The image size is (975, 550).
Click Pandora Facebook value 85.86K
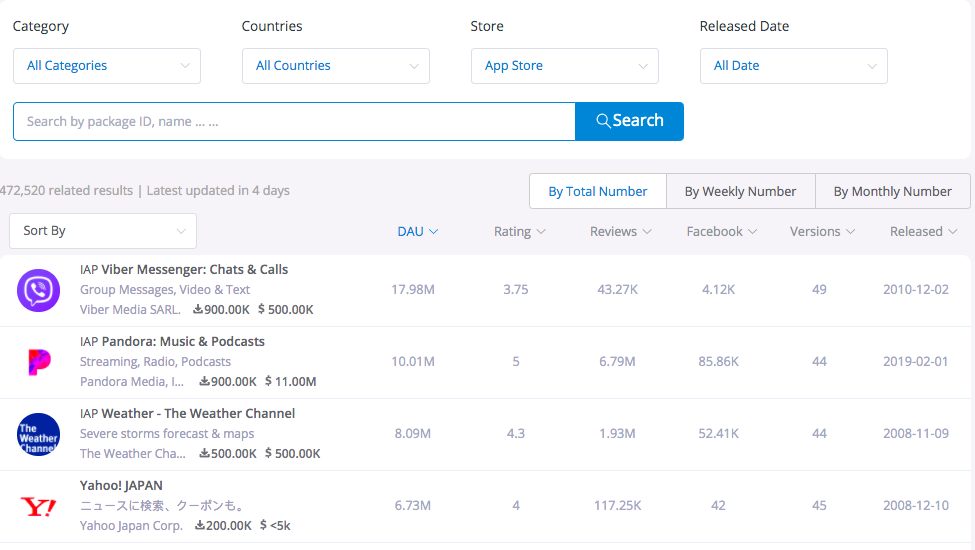[718, 361]
